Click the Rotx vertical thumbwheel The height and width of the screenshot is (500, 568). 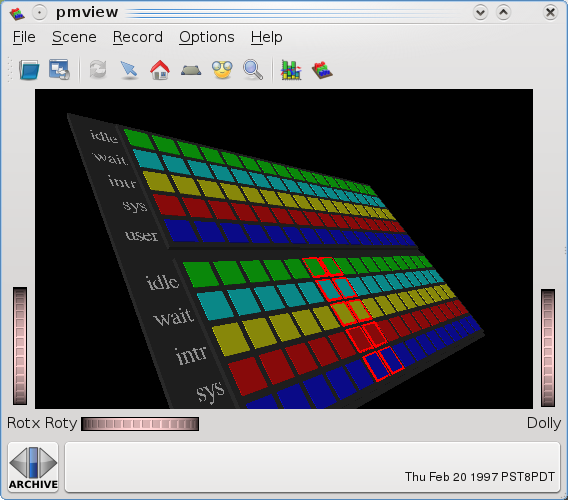coord(20,346)
